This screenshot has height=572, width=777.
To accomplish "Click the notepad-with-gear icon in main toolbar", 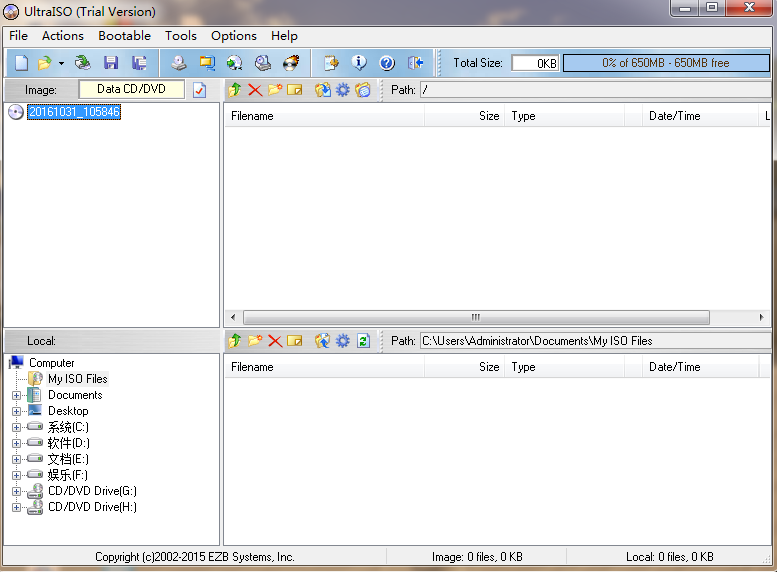I will tap(331, 63).
